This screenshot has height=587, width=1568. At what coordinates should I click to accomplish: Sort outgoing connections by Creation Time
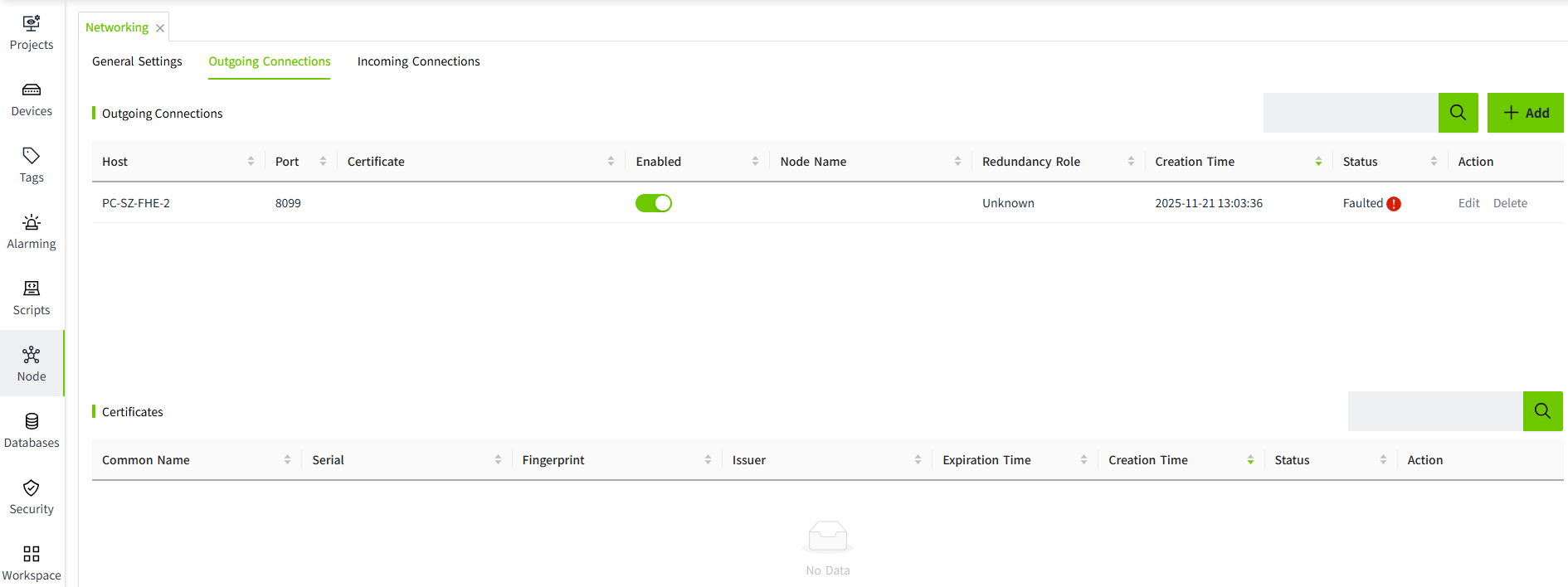(1317, 162)
